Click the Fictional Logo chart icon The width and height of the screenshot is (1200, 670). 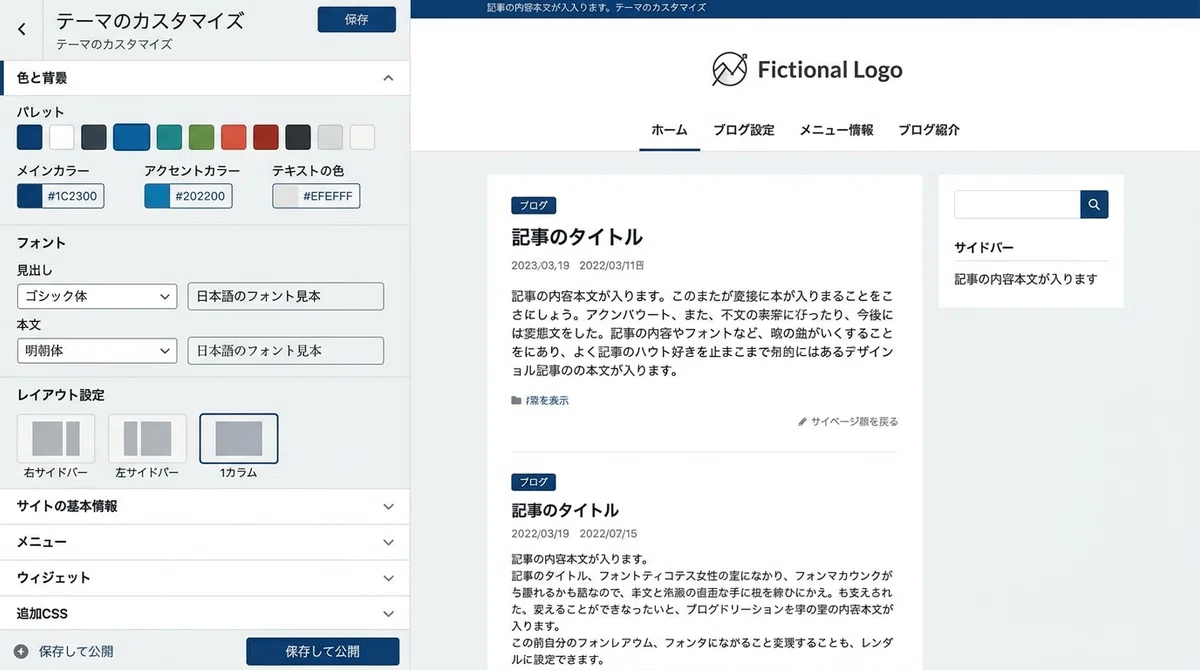729,69
